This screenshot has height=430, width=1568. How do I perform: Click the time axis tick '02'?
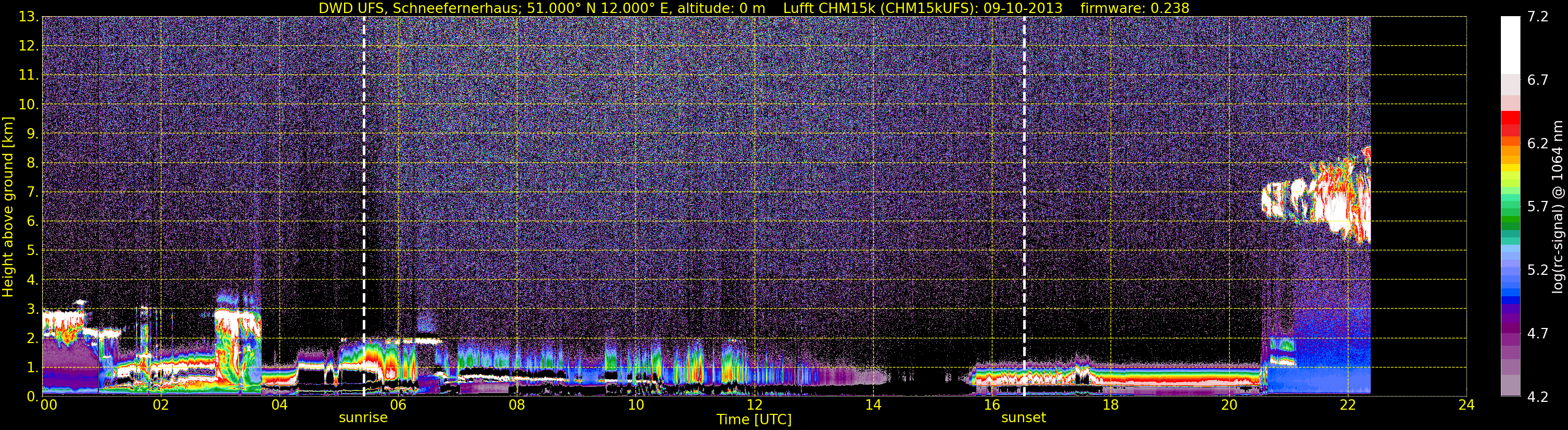pyautogui.click(x=160, y=405)
